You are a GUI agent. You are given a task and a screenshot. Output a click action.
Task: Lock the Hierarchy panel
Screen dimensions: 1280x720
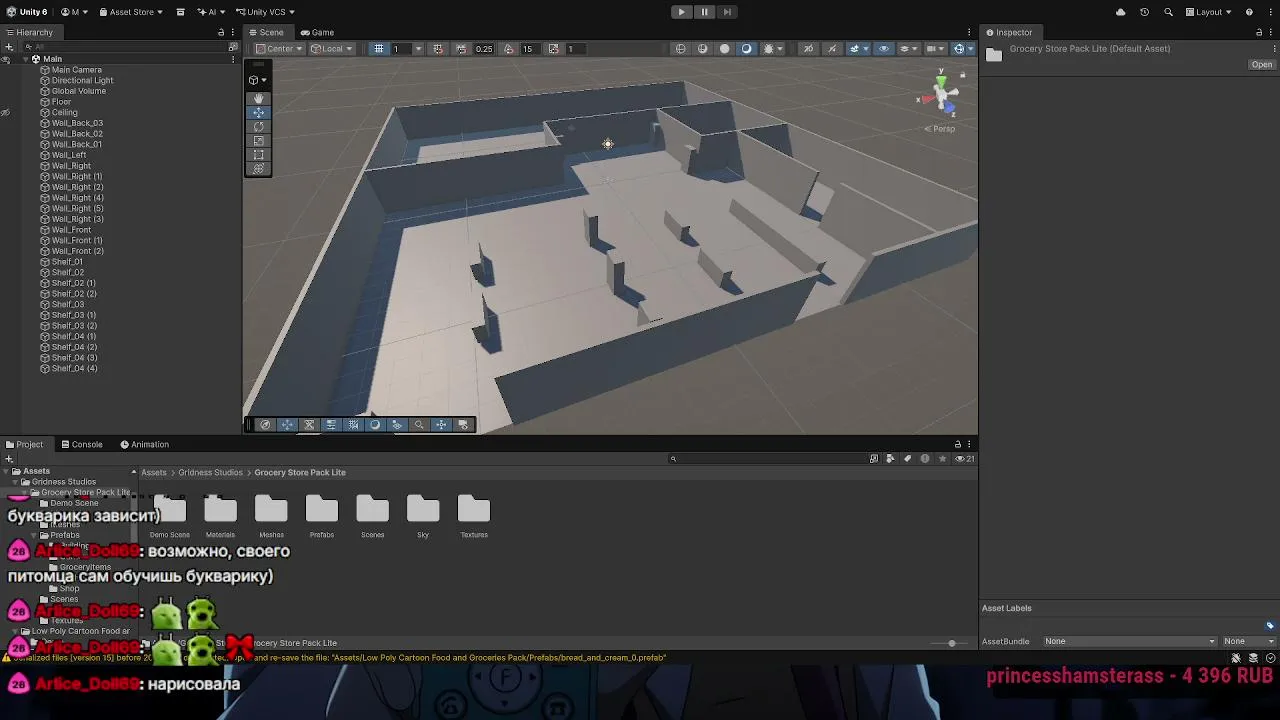(221, 32)
